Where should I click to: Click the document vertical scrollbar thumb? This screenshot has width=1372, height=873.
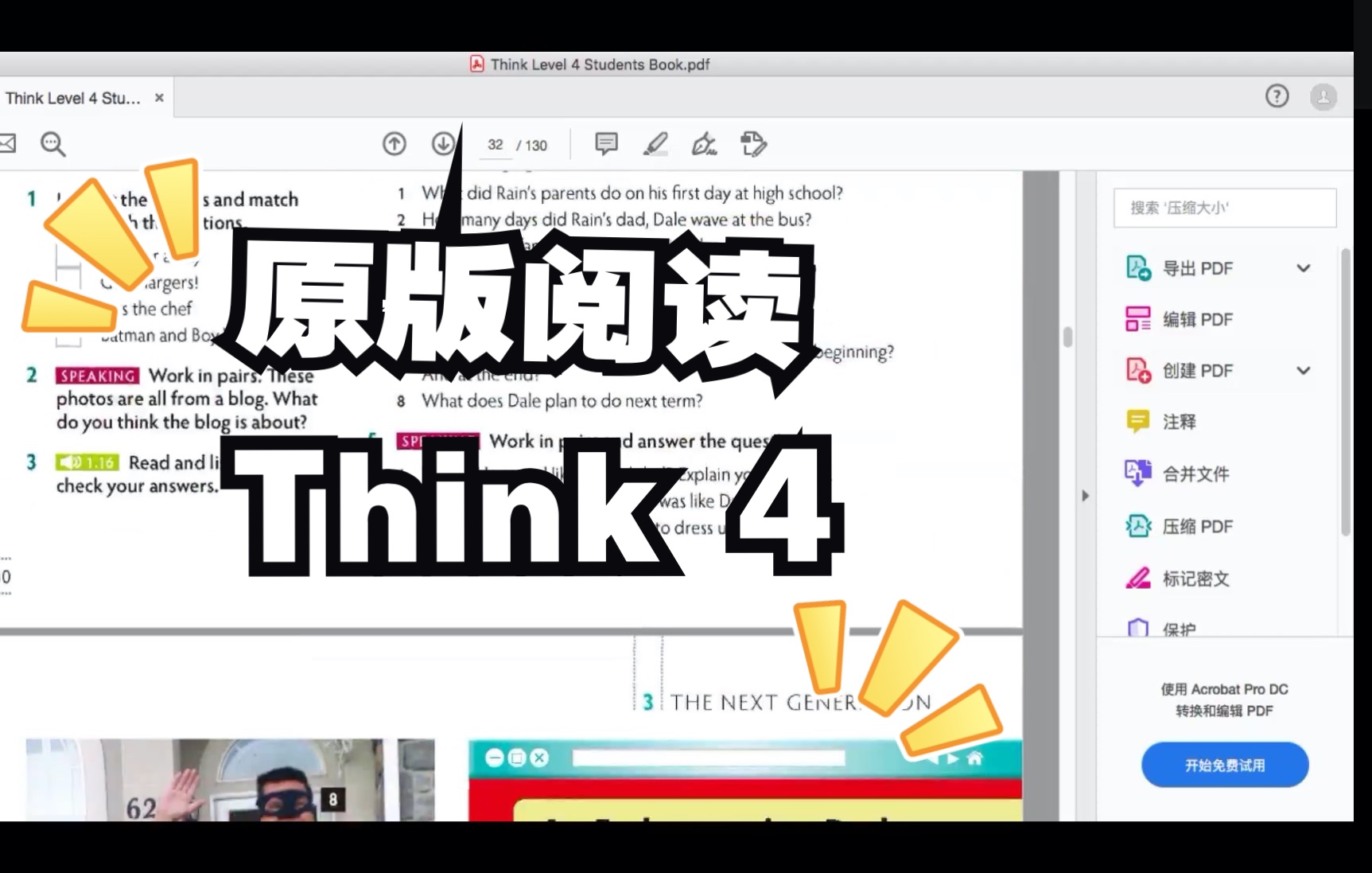point(1067,337)
